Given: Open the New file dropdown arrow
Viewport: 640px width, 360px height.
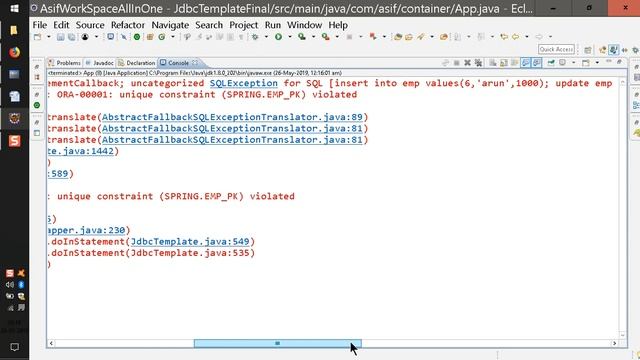Looking at the screenshot, I should (49, 37).
